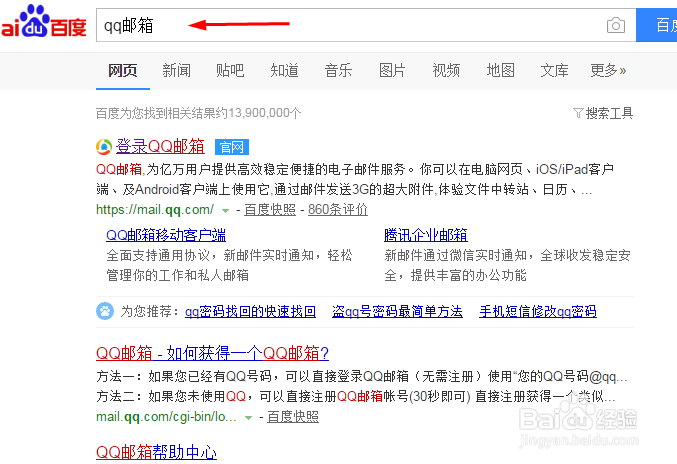Viewport: 677px width, 464px height.
Task: Open the 视频 tab
Action: click(446, 70)
